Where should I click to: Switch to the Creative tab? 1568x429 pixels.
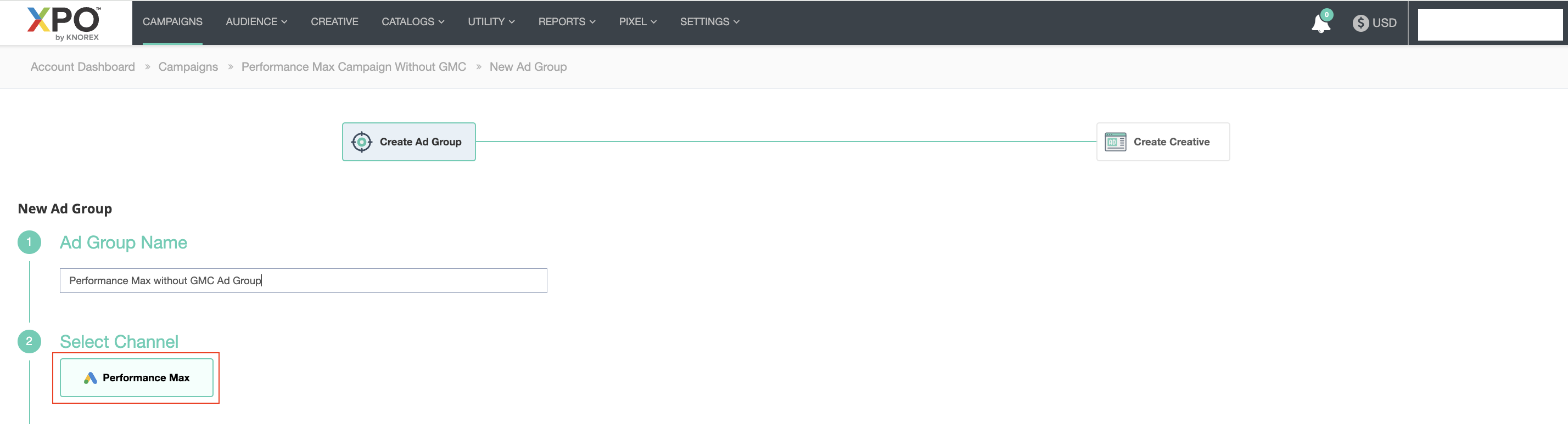(x=334, y=22)
